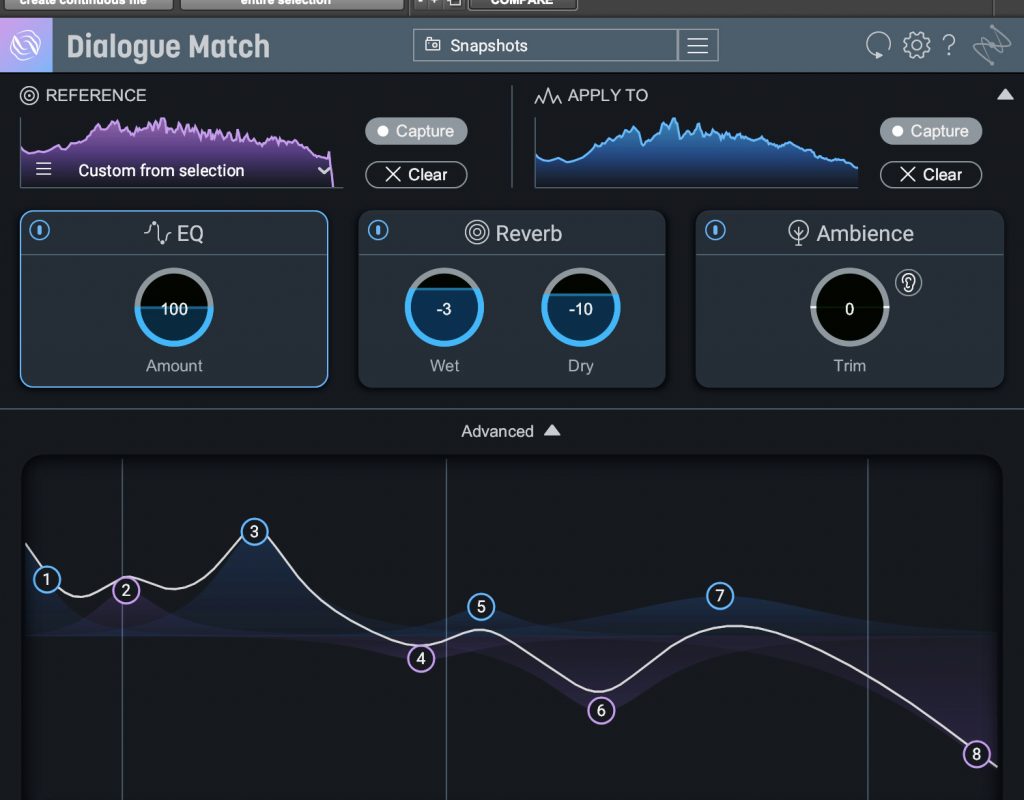Screen dimensions: 1024x800
Task: Click the iZotope logo icon
Action: [26, 45]
